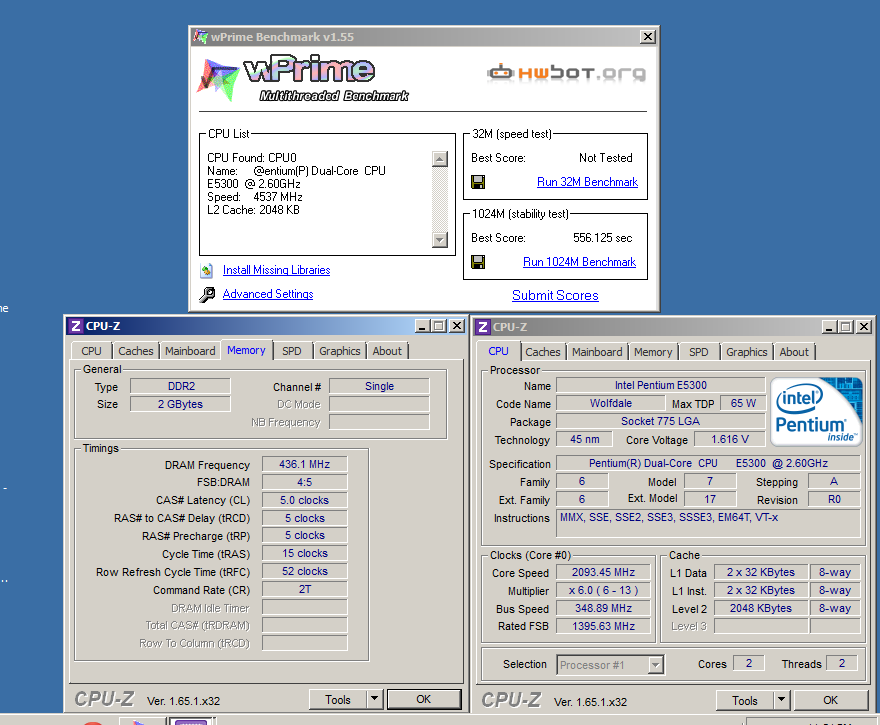Select CPU tab in right CPU-Z window
The width and height of the screenshot is (880, 725).
pyautogui.click(x=498, y=351)
